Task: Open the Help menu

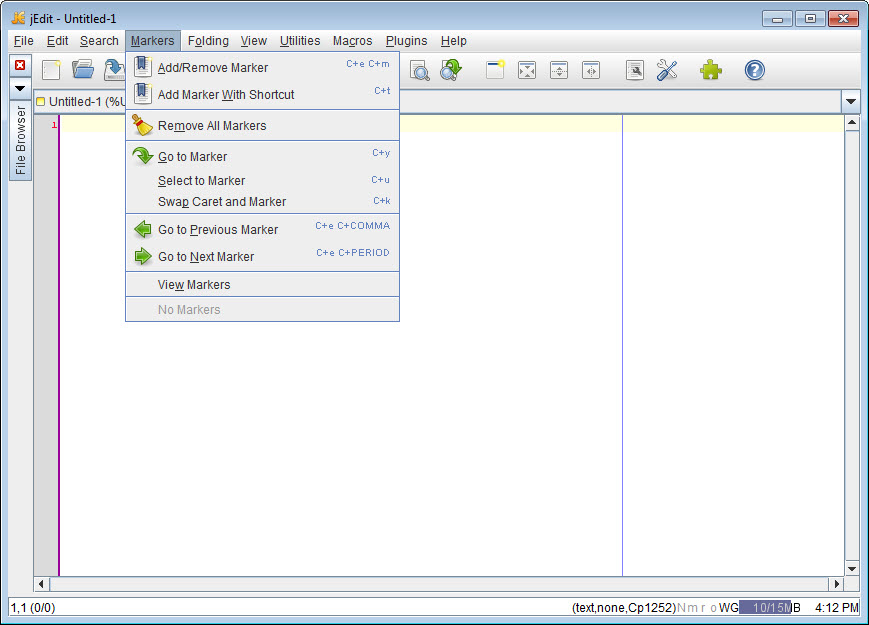Action: 453,41
